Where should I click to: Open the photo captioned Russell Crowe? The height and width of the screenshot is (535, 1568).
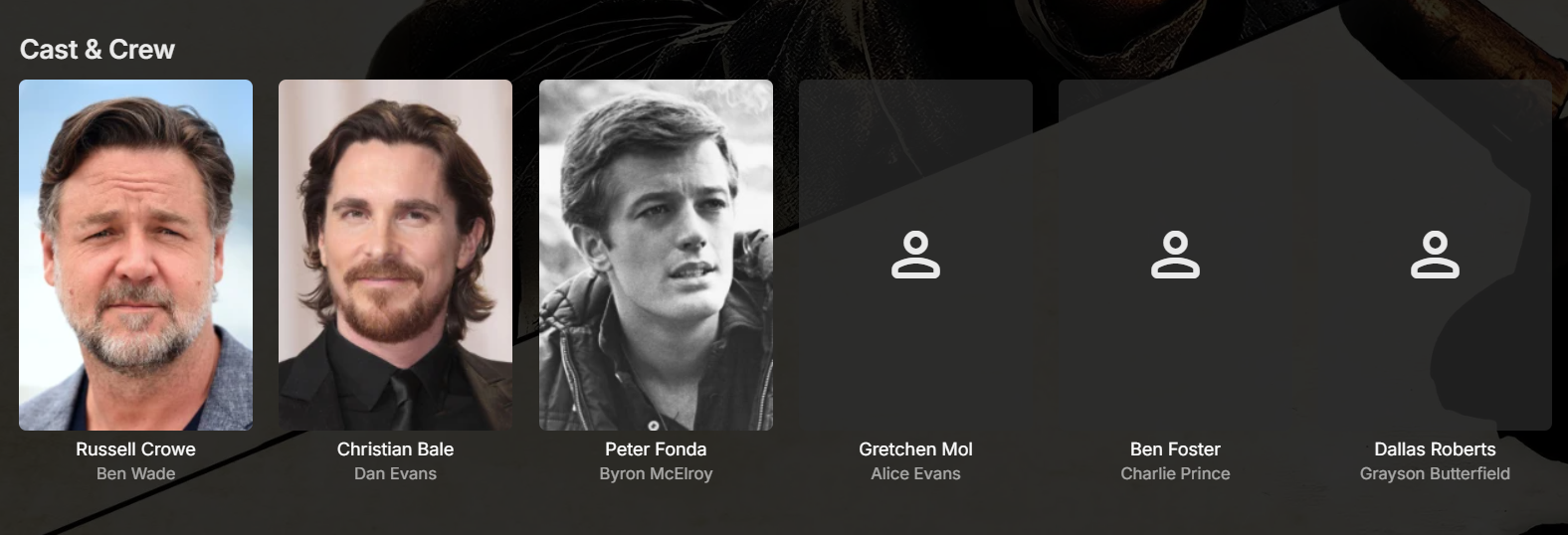(135, 255)
